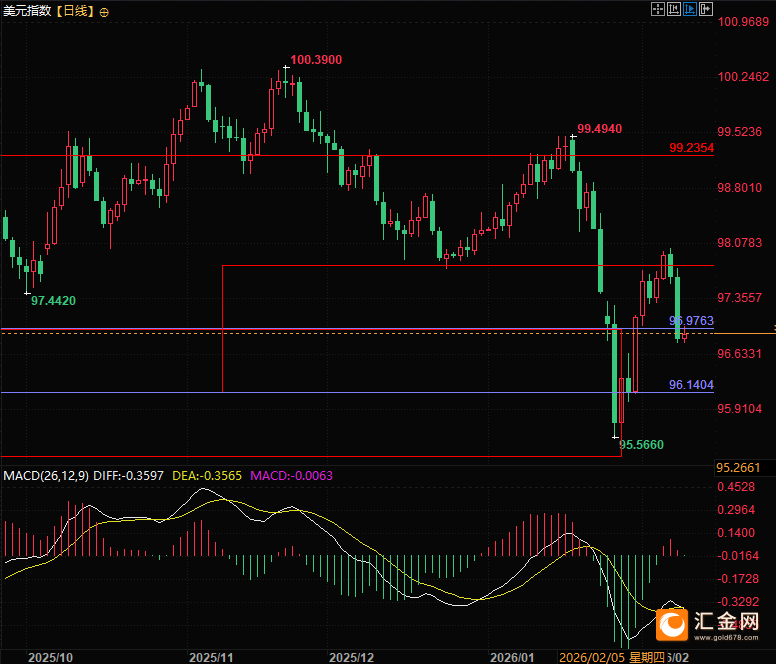Click 0.2964 on the MACD axis
776x664 pixels.
coord(736,510)
